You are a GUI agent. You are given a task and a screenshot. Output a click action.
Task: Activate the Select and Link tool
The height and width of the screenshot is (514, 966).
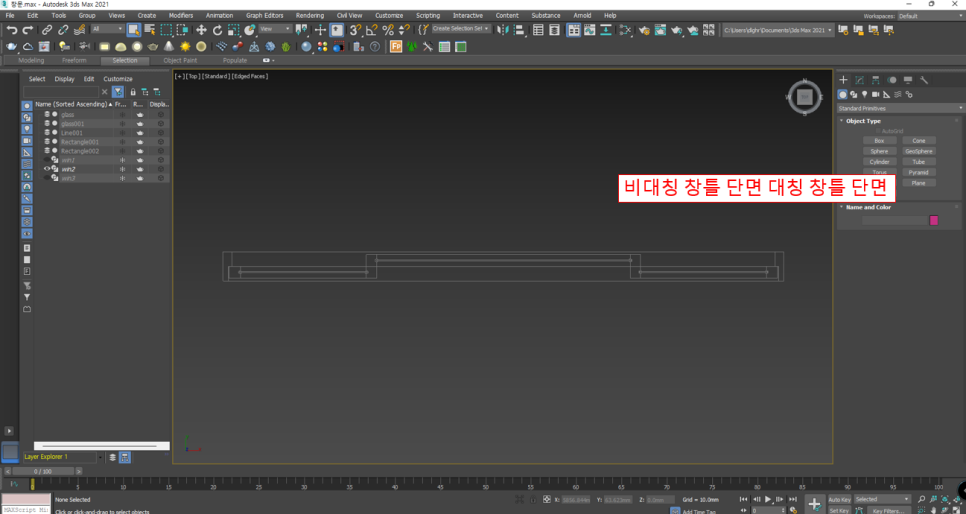pyautogui.click(x=47, y=30)
